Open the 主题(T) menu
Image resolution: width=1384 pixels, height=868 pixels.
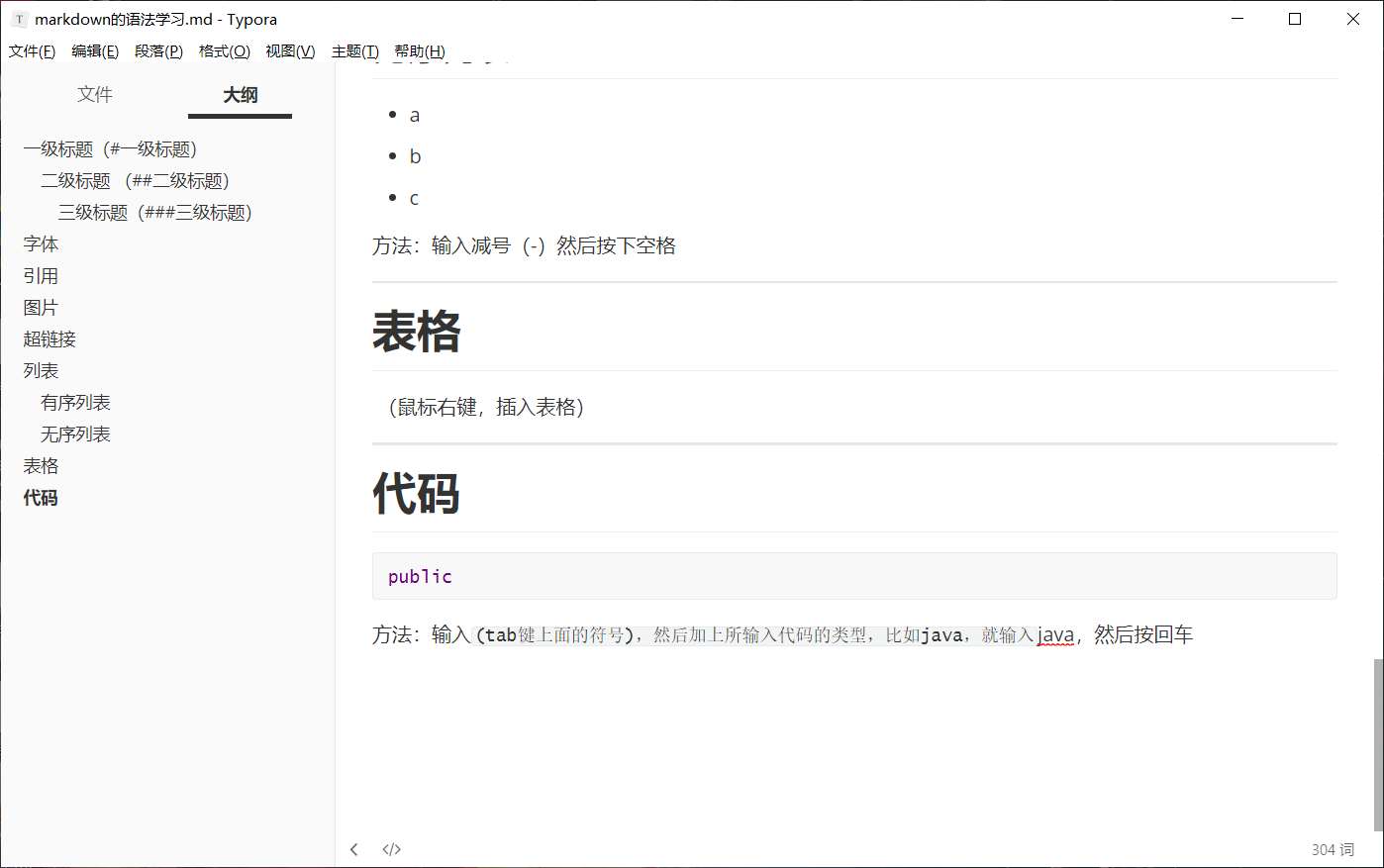355,51
